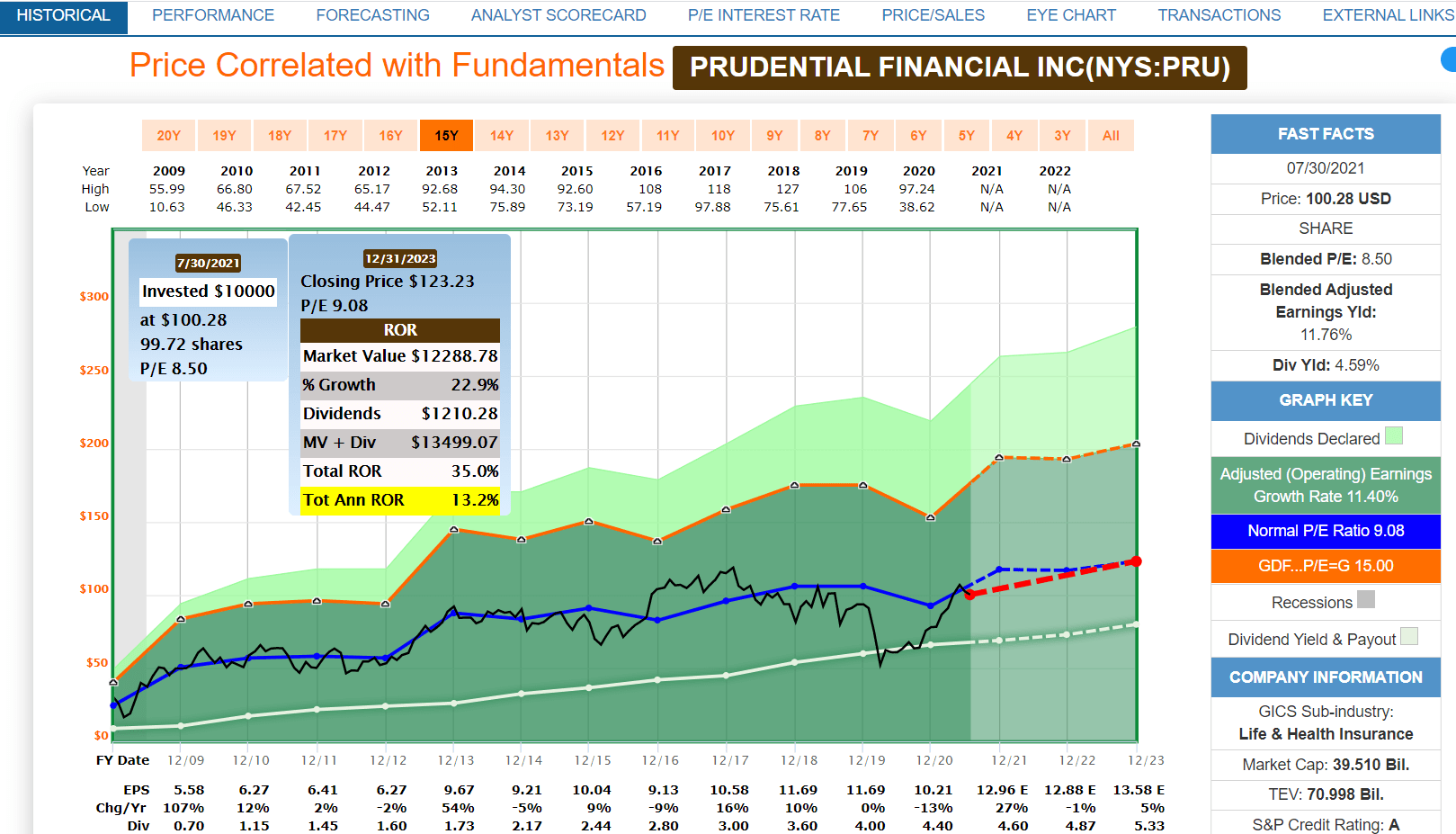Select the 13Y time range button
The width and height of the screenshot is (1456, 834).
coord(557,136)
